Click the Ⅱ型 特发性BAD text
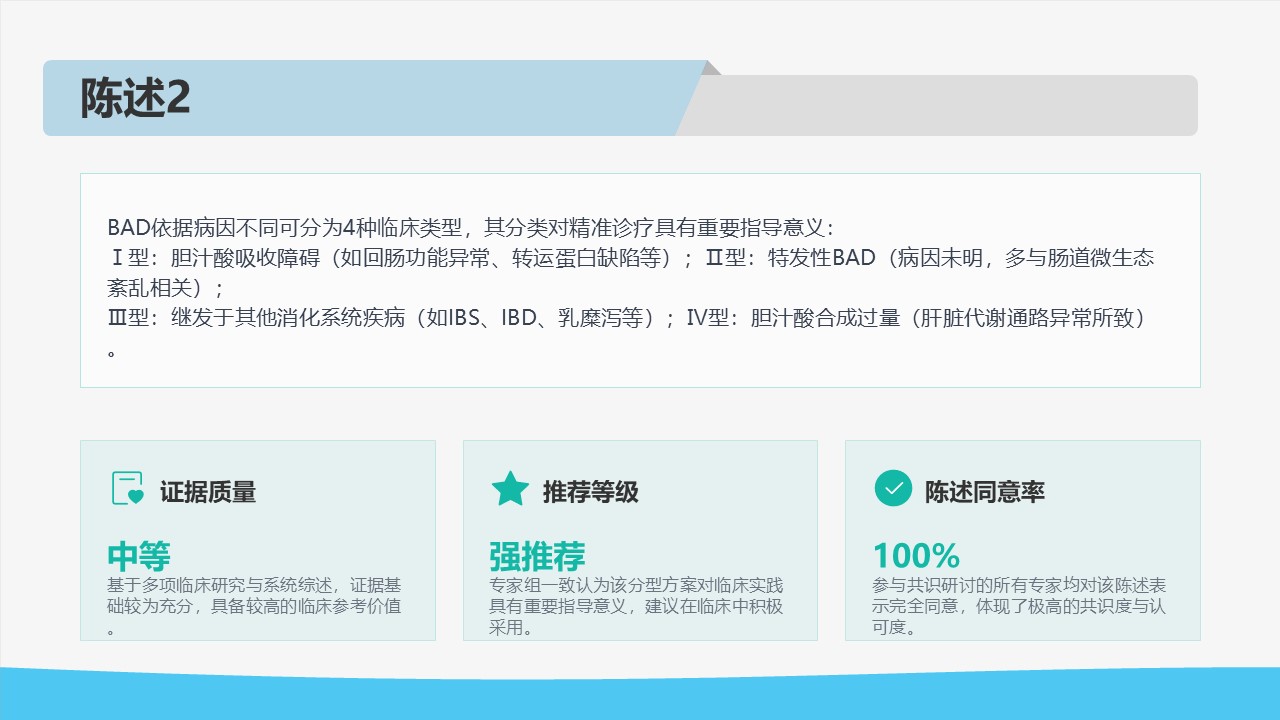The height and width of the screenshot is (720, 1280). pyautogui.click(x=930, y=257)
